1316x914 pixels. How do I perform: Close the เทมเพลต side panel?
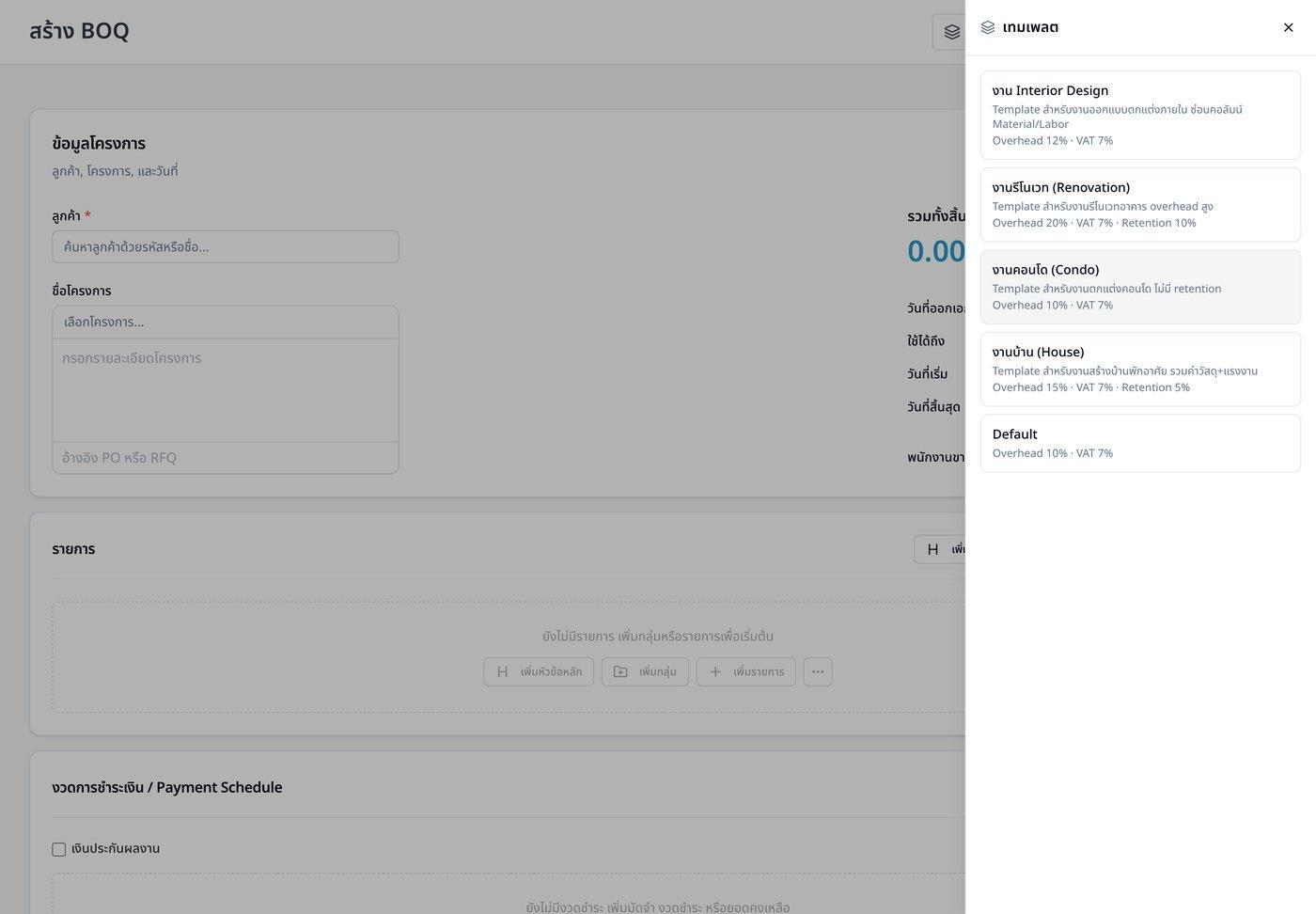(x=1288, y=27)
